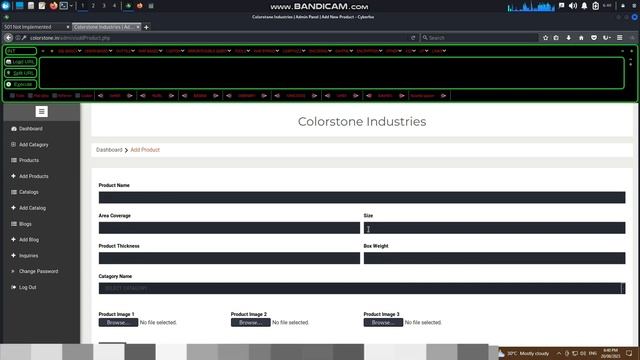Open the ENCRYPTION dropdown in HackBar
The height and width of the screenshot is (360, 640).
(x=369, y=51)
